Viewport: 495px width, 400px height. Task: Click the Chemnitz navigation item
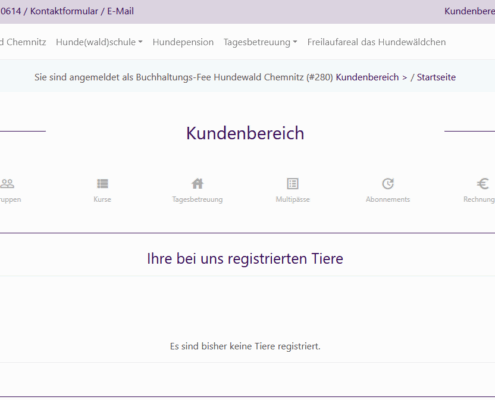(x=23, y=42)
